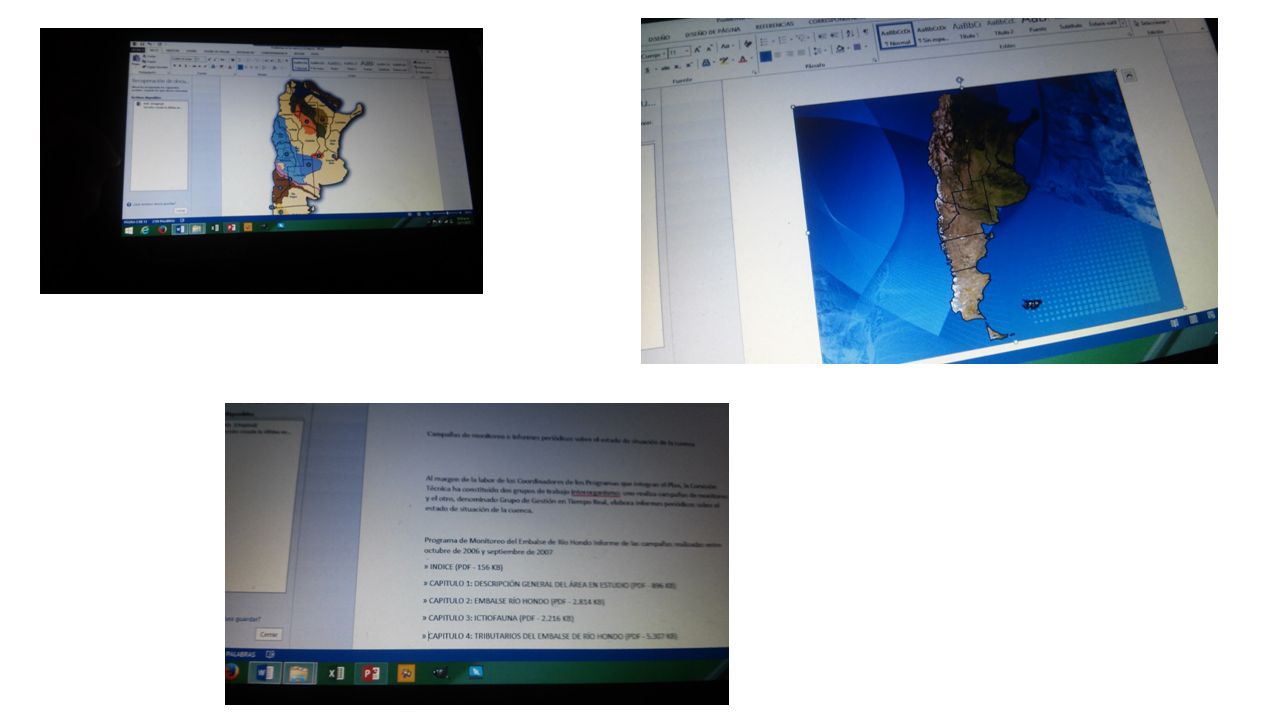Select the colored Argentina regions map image

[317, 146]
